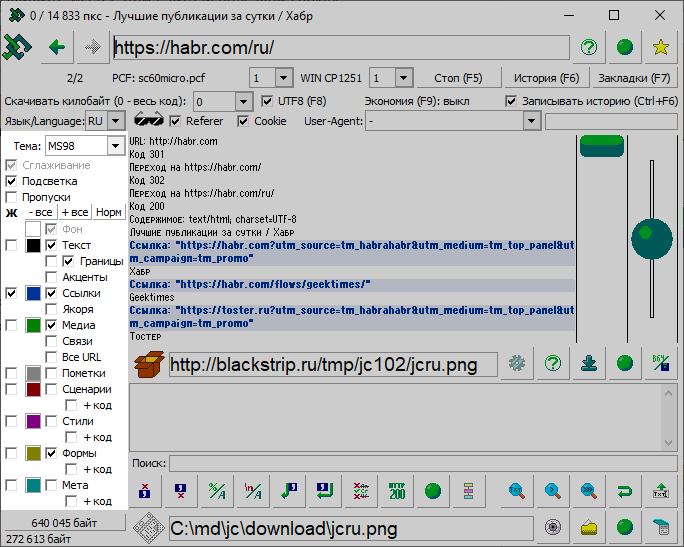The height and width of the screenshot is (547, 684).
Task: Toggle the UTF8 (F8) checkbox
Action: pos(267,101)
